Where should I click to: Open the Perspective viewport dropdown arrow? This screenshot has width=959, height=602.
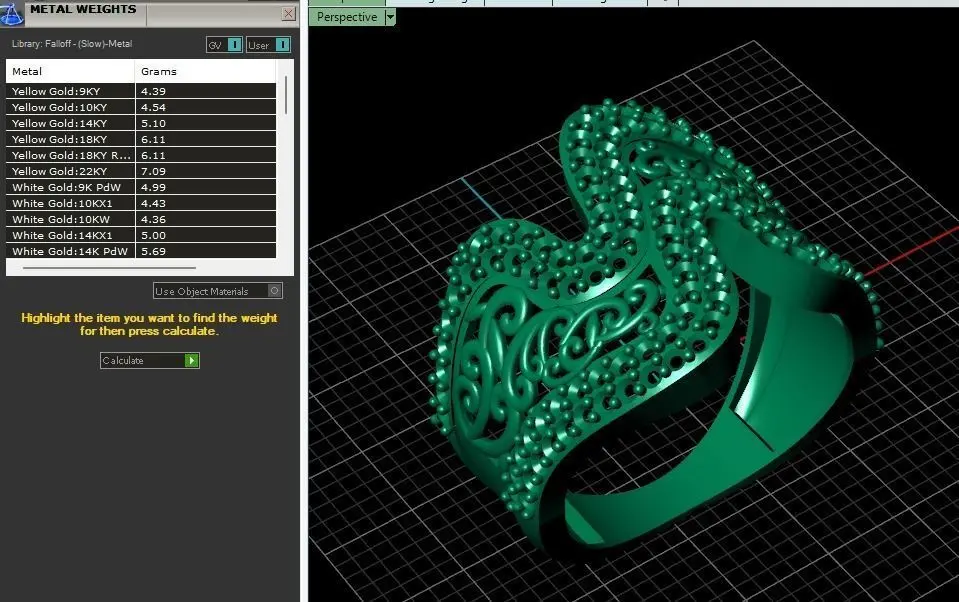point(390,17)
